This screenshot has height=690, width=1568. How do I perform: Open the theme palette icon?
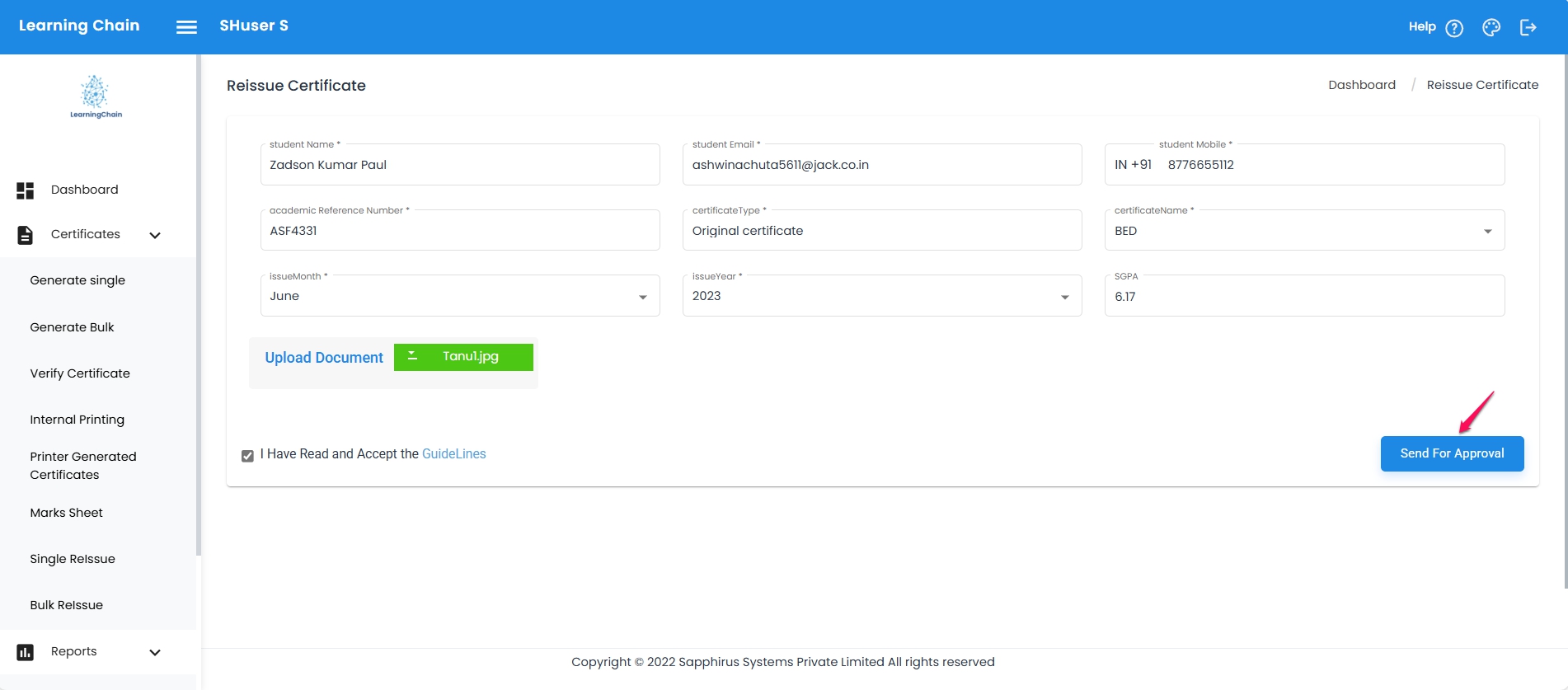[x=1491, y=28]
